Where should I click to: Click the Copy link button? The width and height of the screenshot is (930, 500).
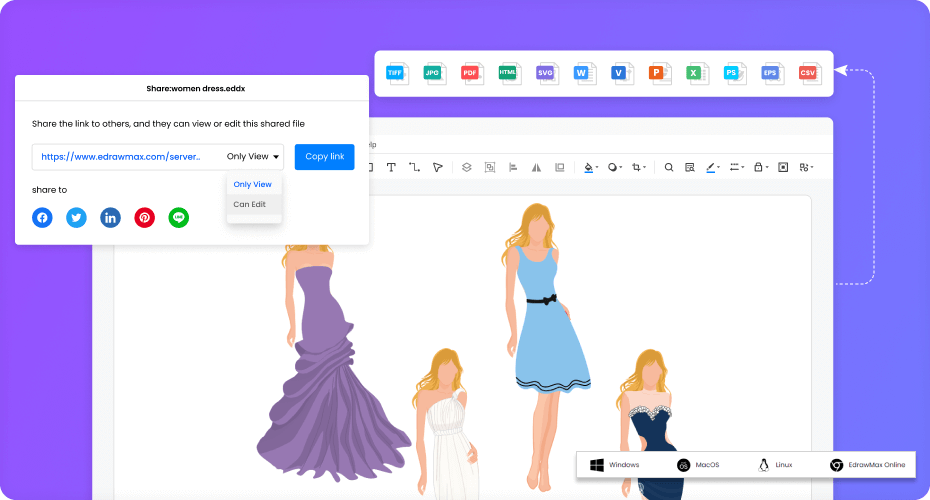pos(324,157)
